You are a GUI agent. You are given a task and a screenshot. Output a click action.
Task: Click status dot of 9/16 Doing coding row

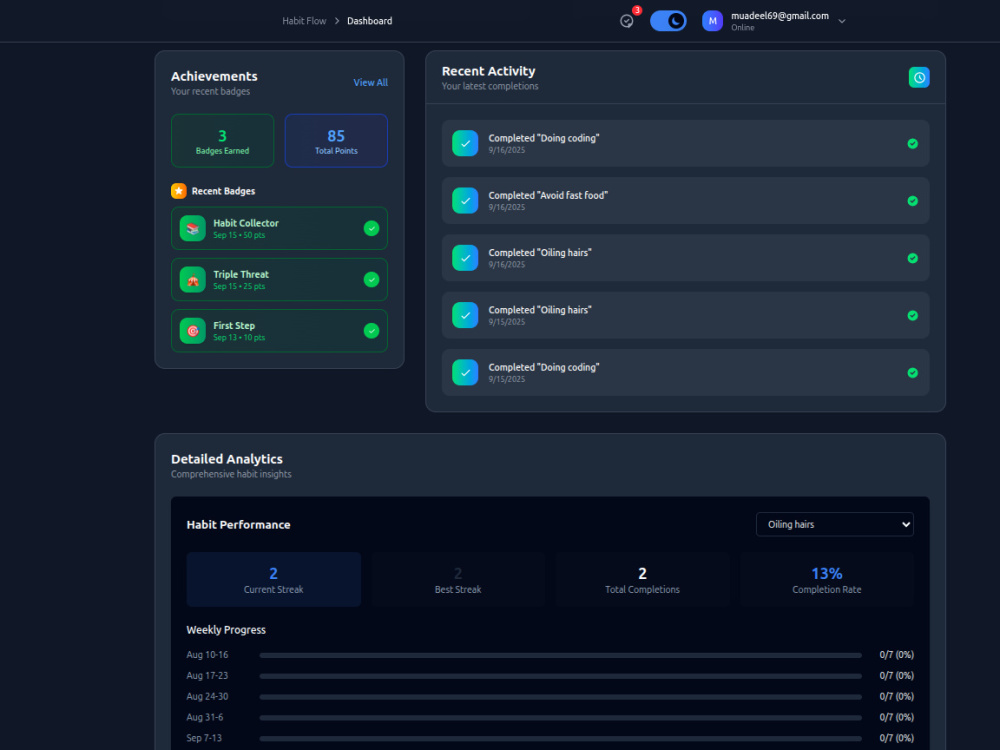coord(913,143)
